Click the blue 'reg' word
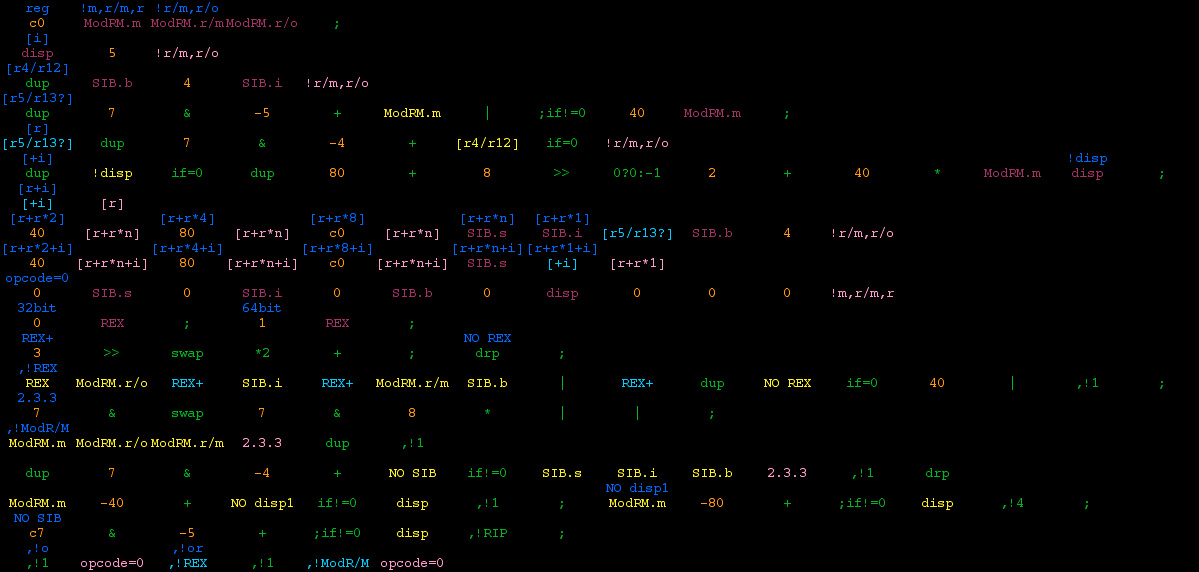 [x=37, y=8]
